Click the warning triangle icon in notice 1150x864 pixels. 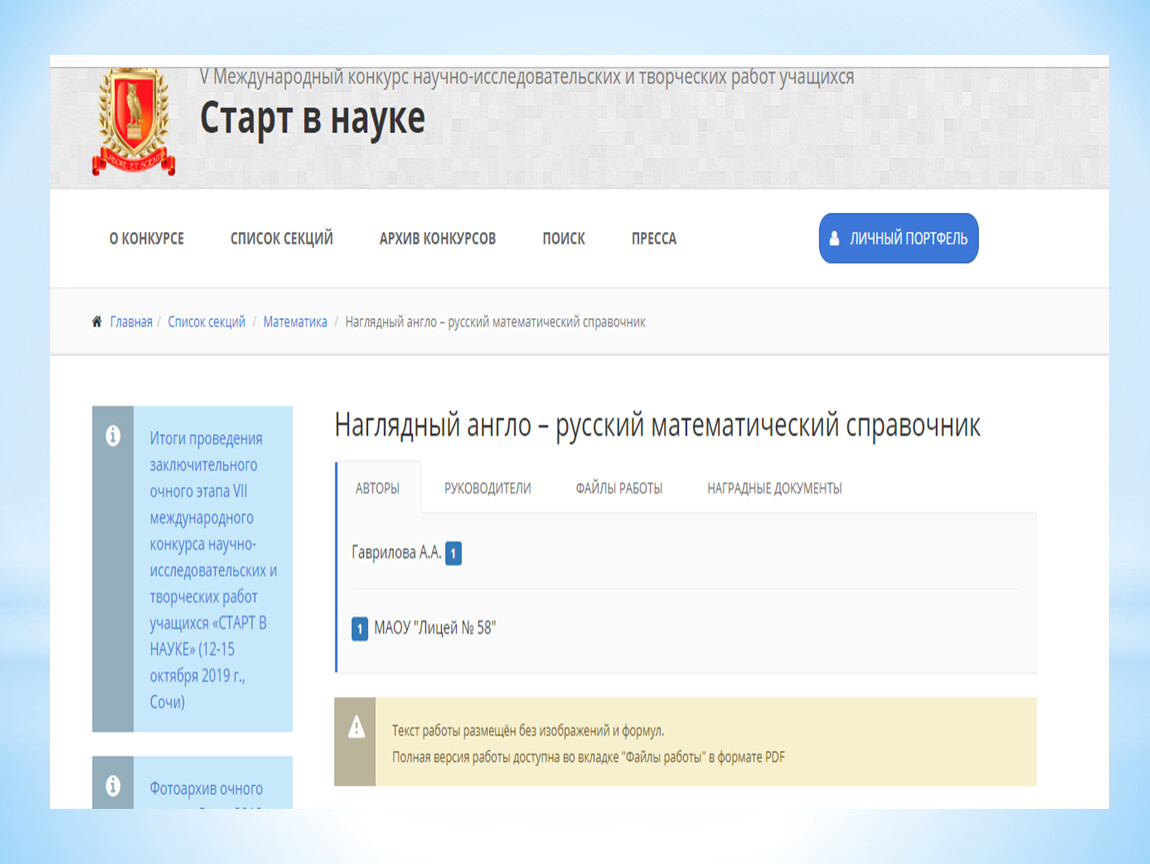click(356, 729)
